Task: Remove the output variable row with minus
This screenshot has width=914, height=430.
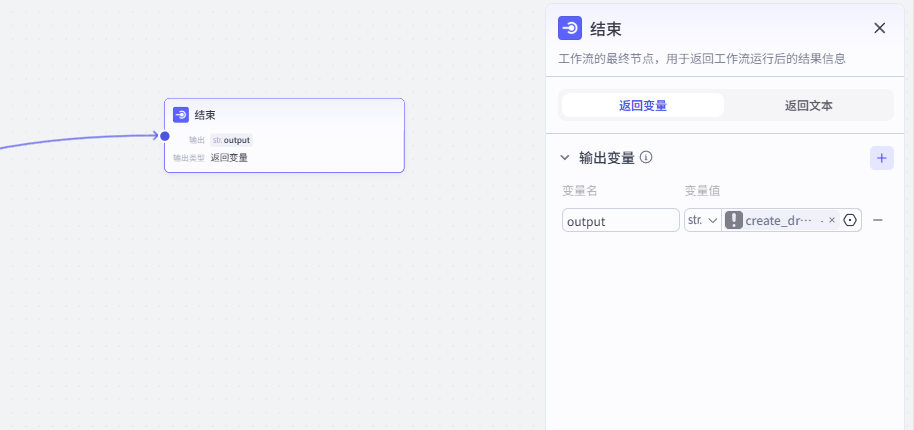Action: point(878,220)
